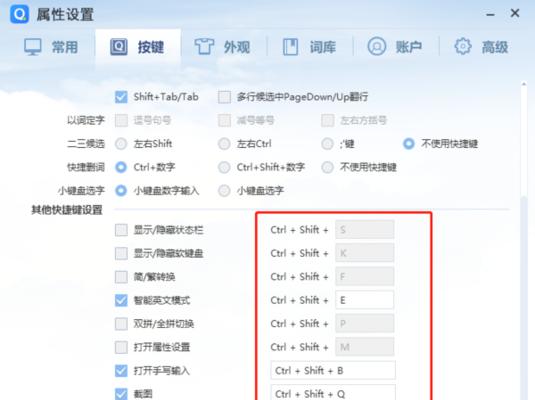
Task: Click the Ctrl + Shift + B shortcut field
Action: tap(333, 370)
